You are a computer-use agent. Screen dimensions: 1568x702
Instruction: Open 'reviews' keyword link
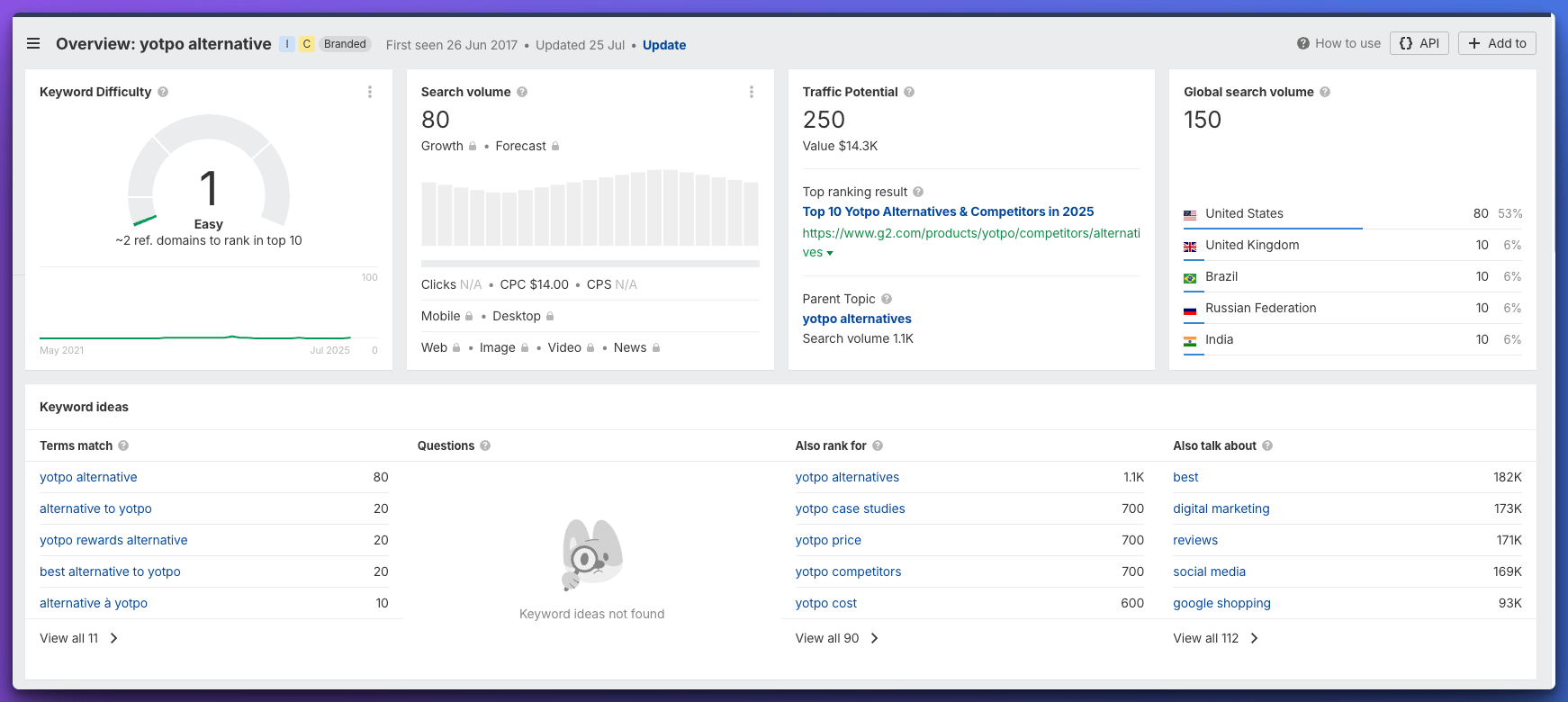tap(1195, 540)
